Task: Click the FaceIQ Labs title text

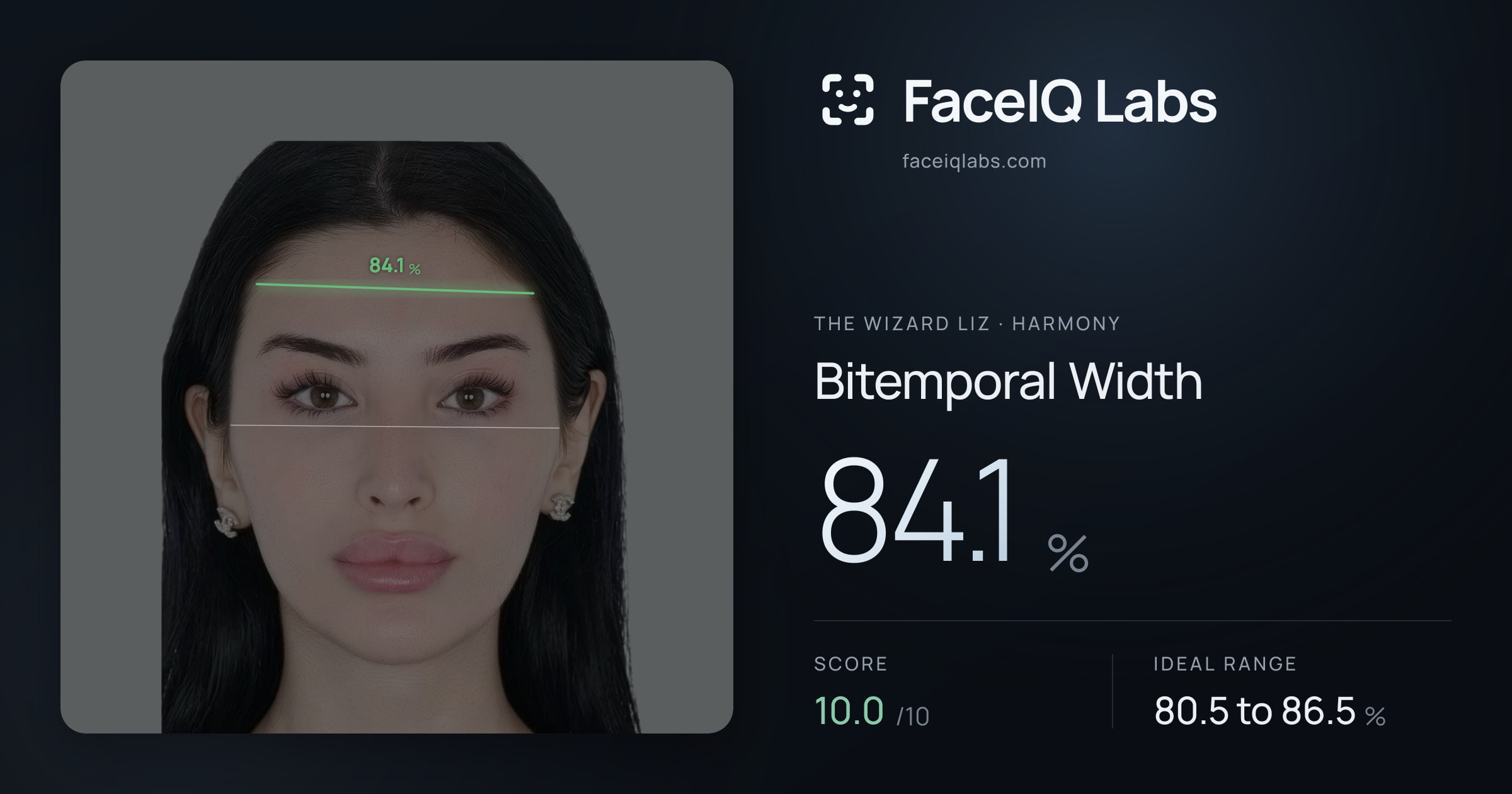Action: (1060, 101)
